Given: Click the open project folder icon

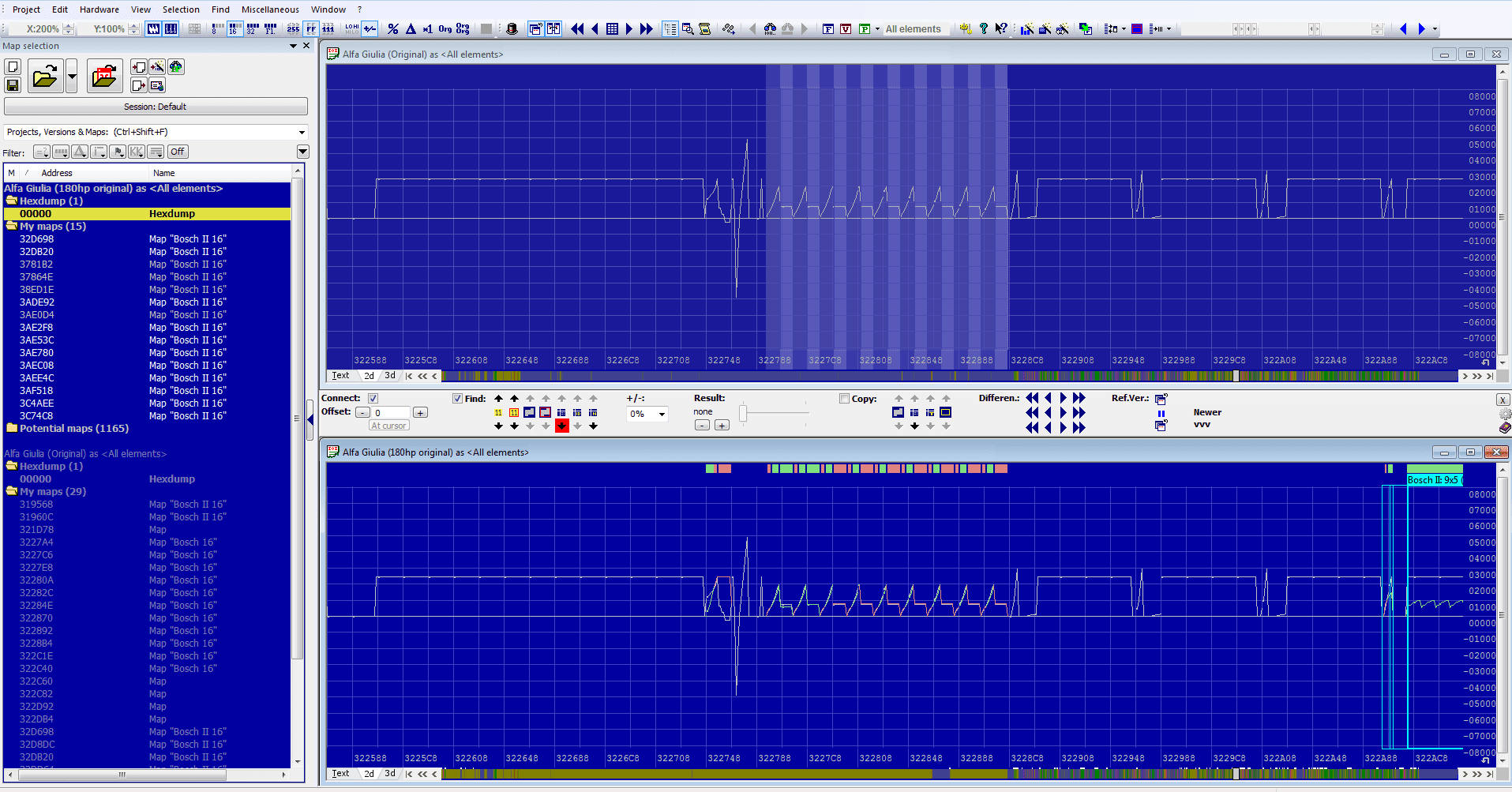Looking at the screenshot, I should 45,77.
